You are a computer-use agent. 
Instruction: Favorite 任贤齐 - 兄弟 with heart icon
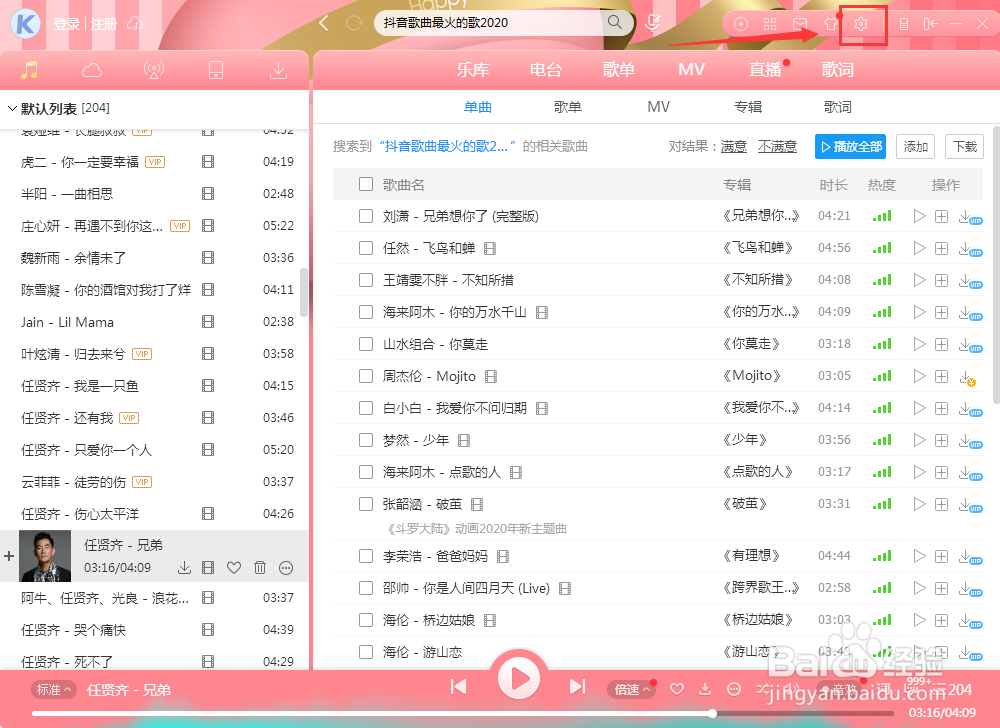[x=234, y=567]
